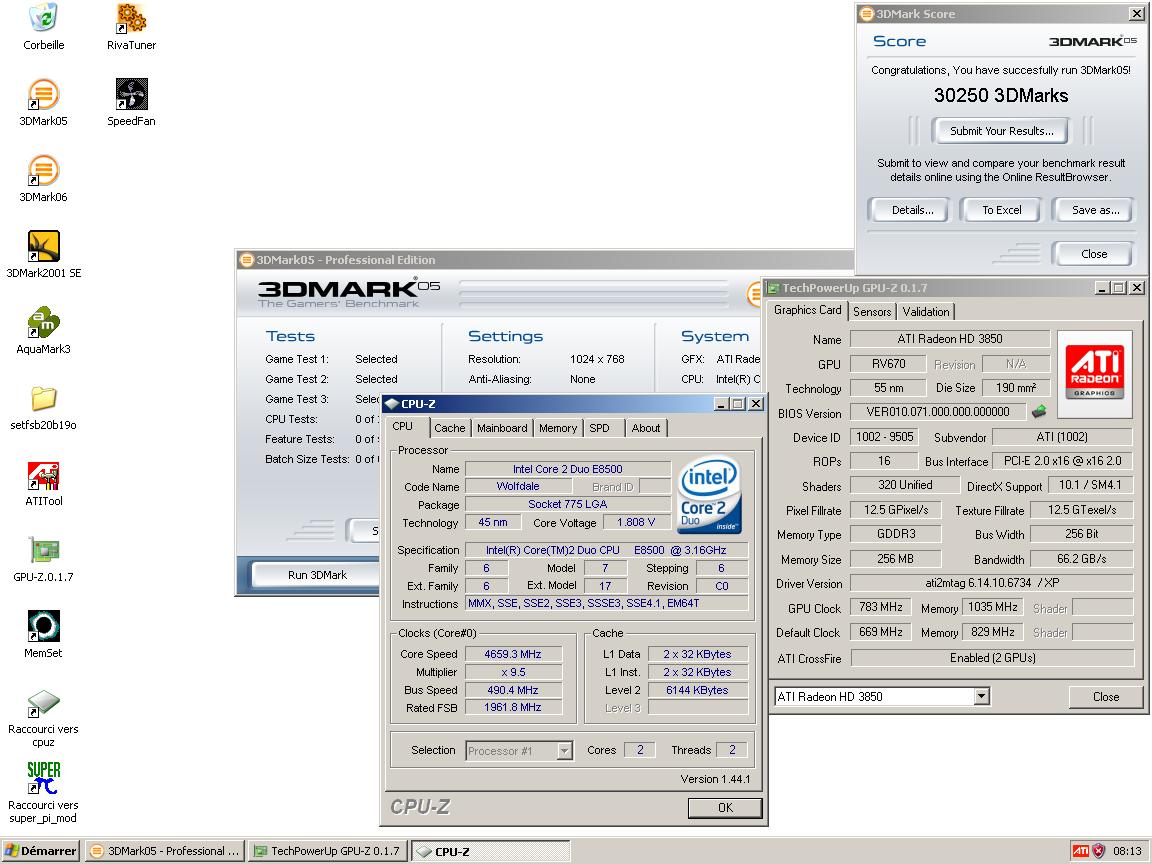Screen dimensions: 1152x864
Task: Click the ATI tray icon in system tray
Action: pyautogui.click(x=1080, y=851)
